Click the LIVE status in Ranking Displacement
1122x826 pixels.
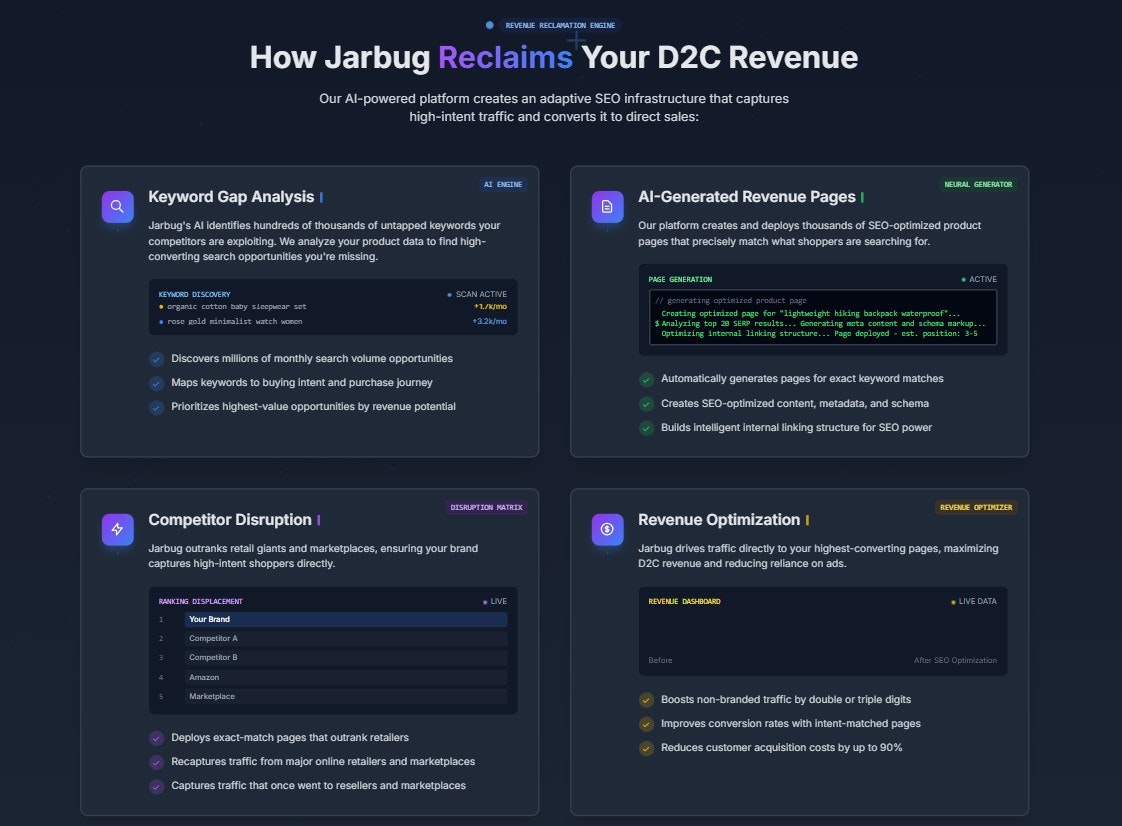point(494,601)
